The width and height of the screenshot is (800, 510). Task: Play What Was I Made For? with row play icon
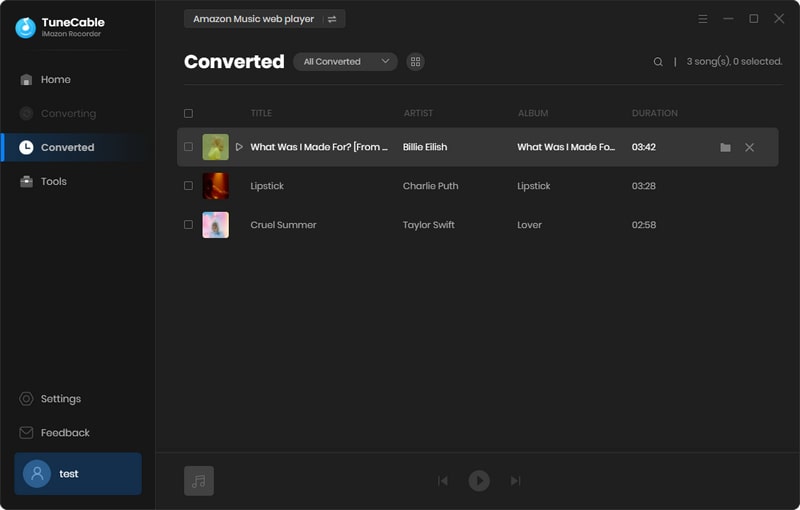click(x=239, y=147)
